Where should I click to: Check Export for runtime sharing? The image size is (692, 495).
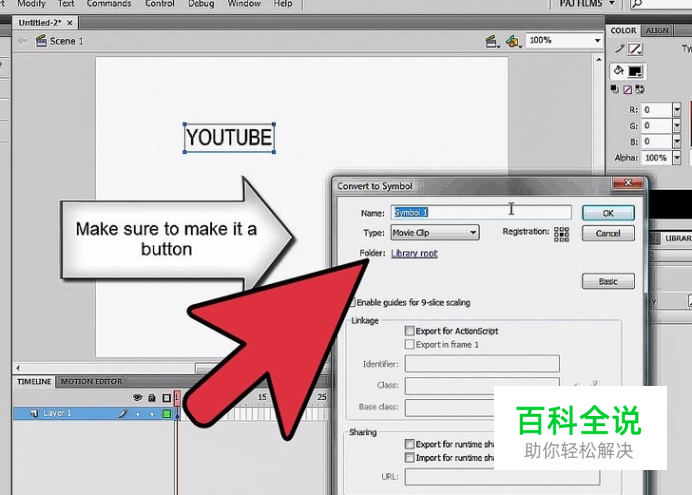(410, 443)
